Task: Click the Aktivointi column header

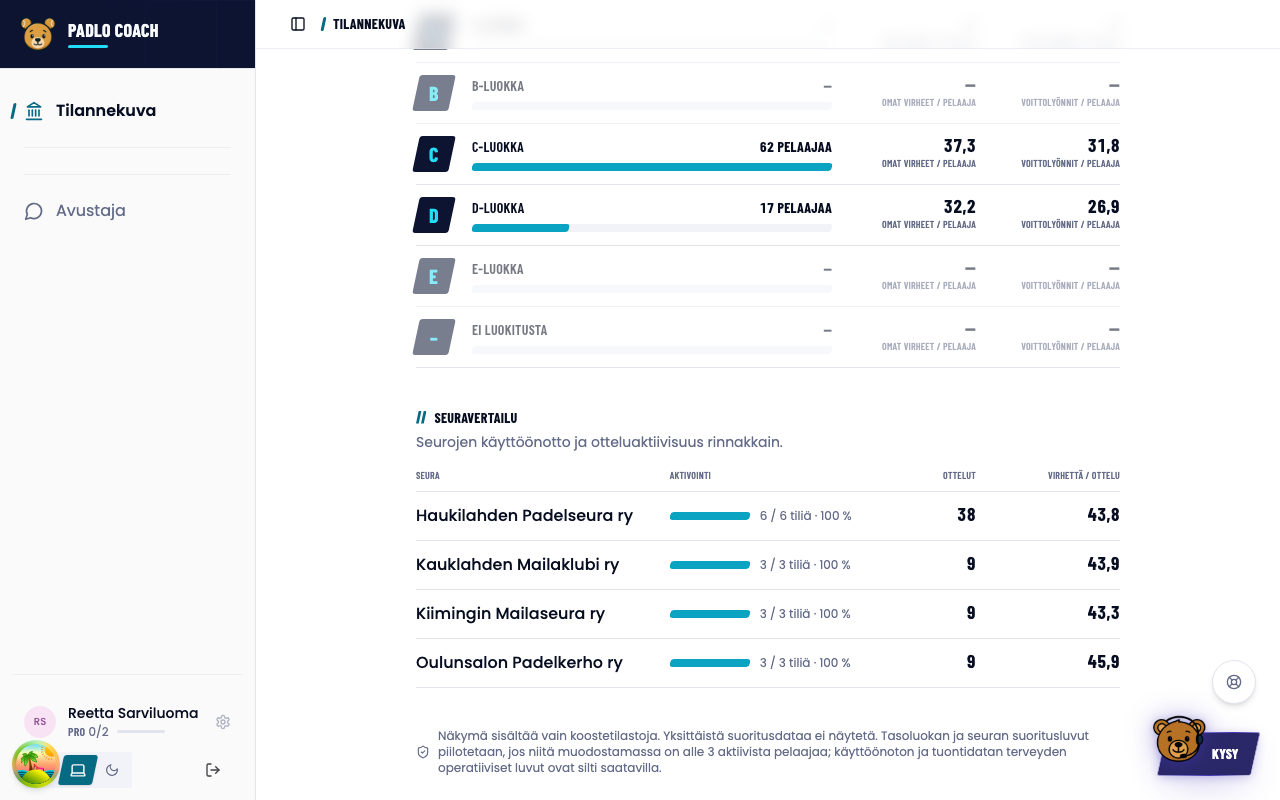Action: pos(690,475)
